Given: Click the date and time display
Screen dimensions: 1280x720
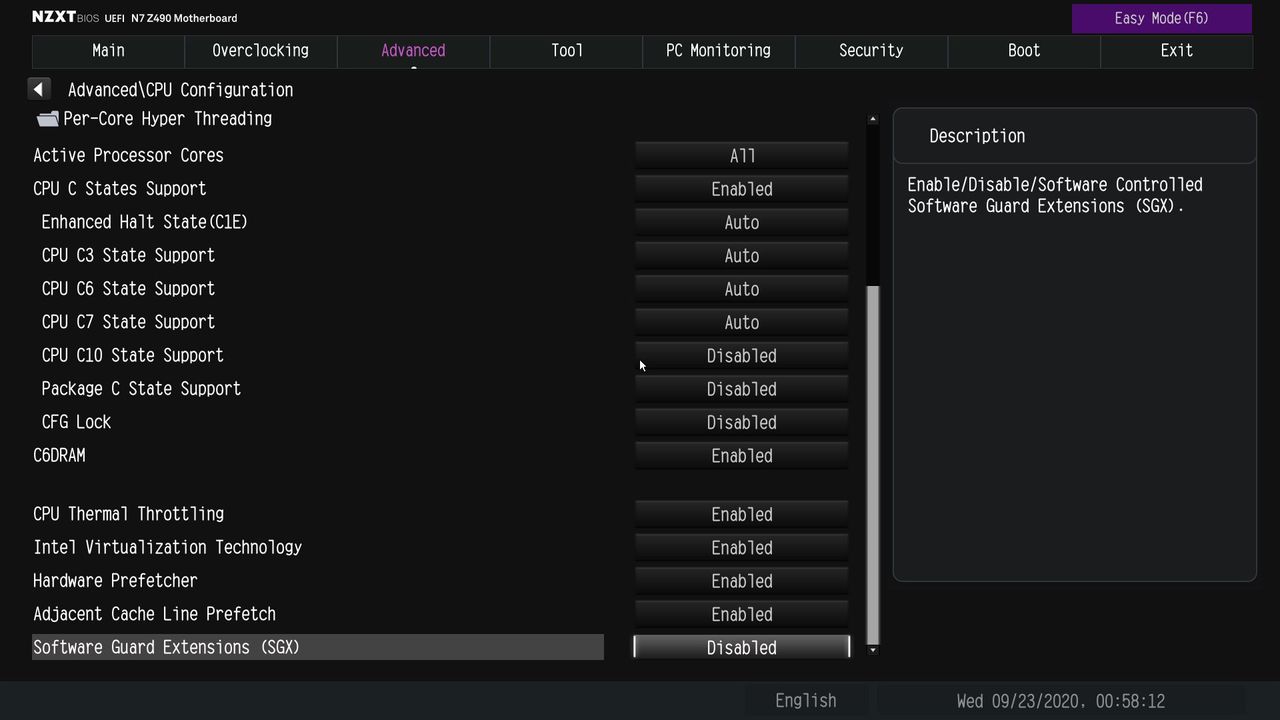Looking at the screenshot, I should point(1061,701).
